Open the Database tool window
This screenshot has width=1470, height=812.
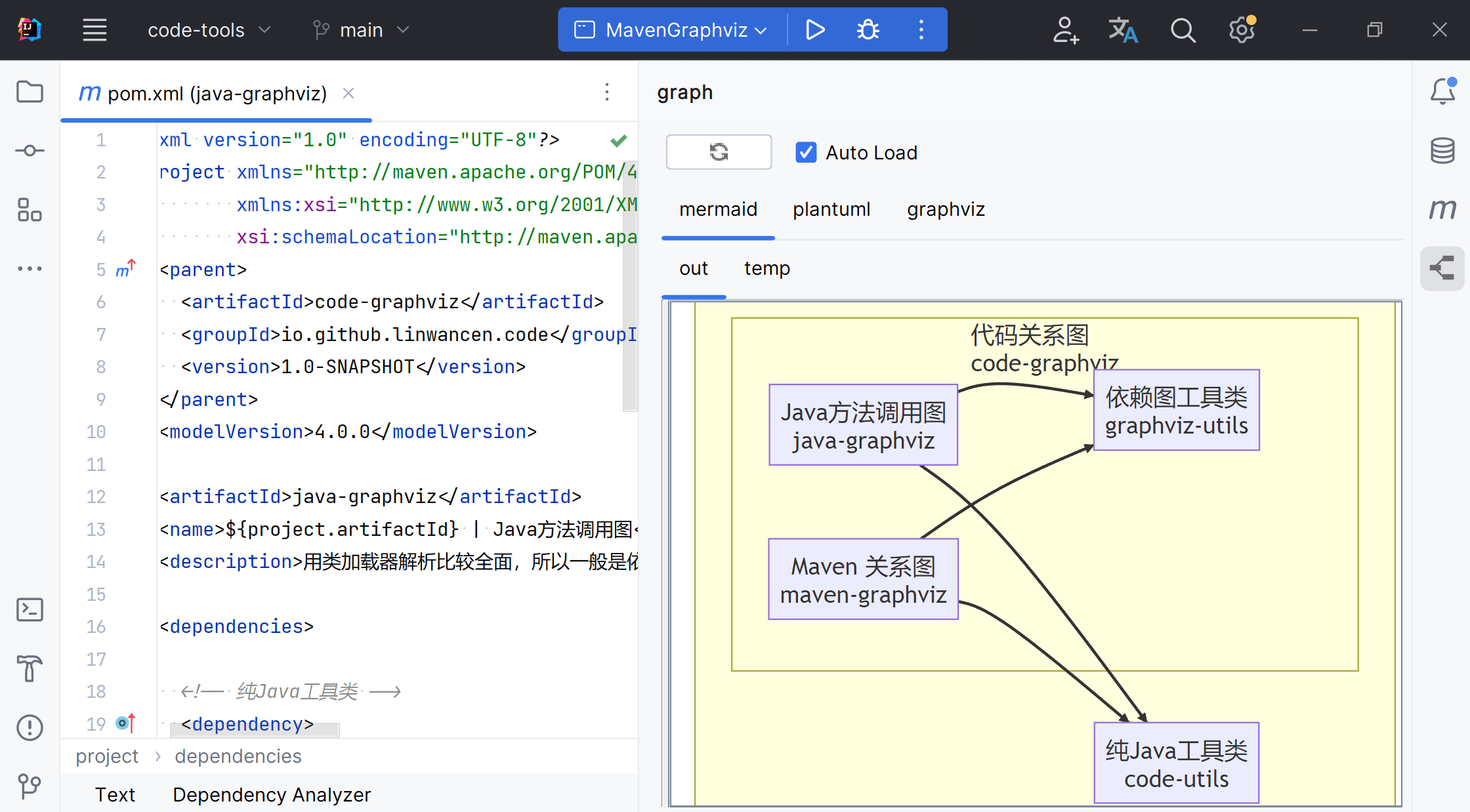click(1442, 151)
